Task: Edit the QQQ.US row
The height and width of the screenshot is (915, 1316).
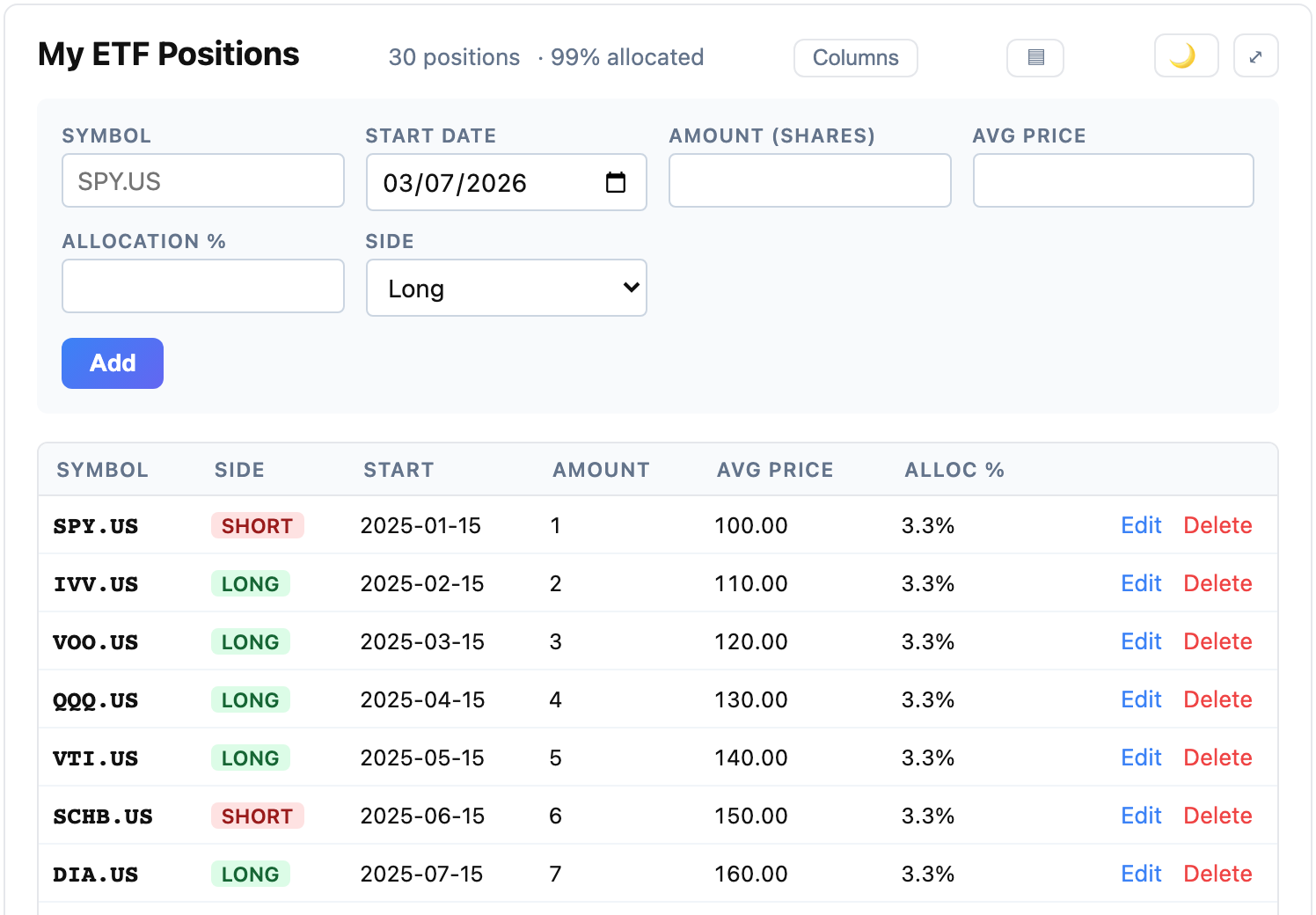Action: pyautogui.click(x=1141, y=699)
